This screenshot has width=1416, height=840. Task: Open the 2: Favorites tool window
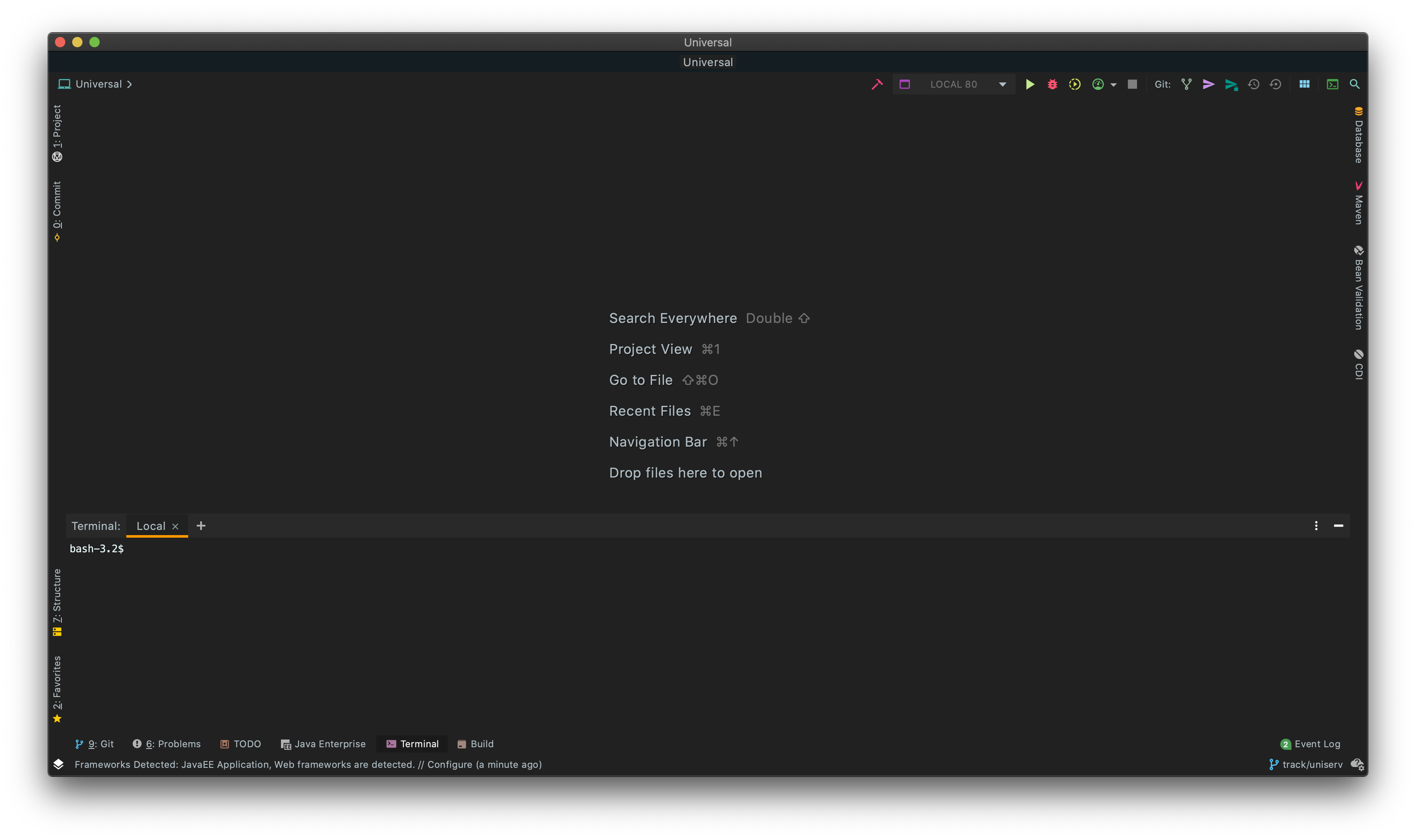pyautogui.click(x=57, y=689)
